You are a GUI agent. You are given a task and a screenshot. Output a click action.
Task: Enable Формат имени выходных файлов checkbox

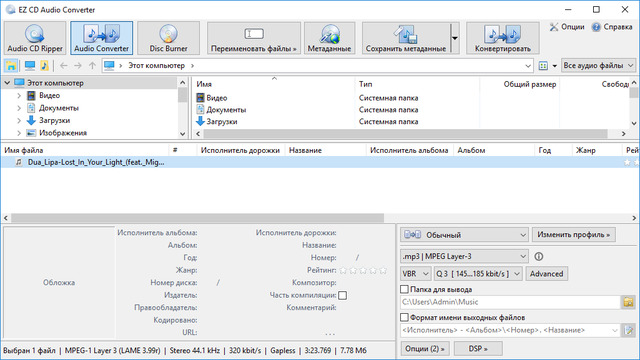[404, 317]
